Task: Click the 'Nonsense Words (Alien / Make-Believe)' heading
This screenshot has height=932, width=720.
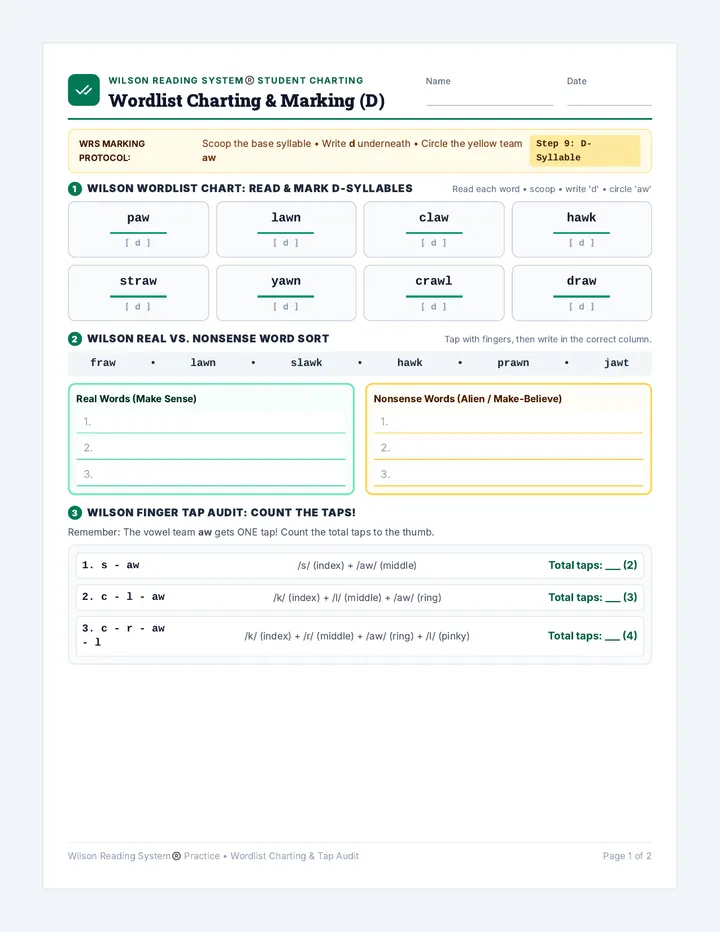Action: [x=467, y=399]
